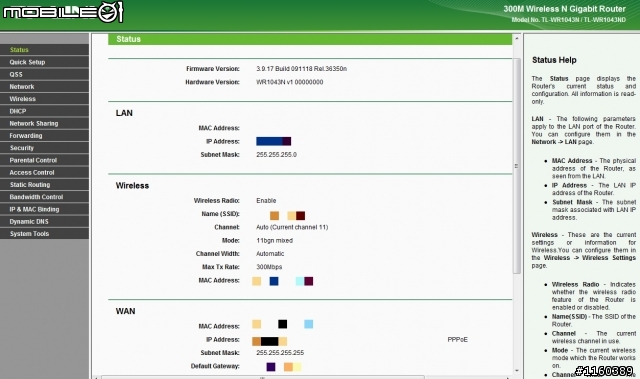Click the PPPoE connection type text
The image size is (640, 379).
pos(458,339)
